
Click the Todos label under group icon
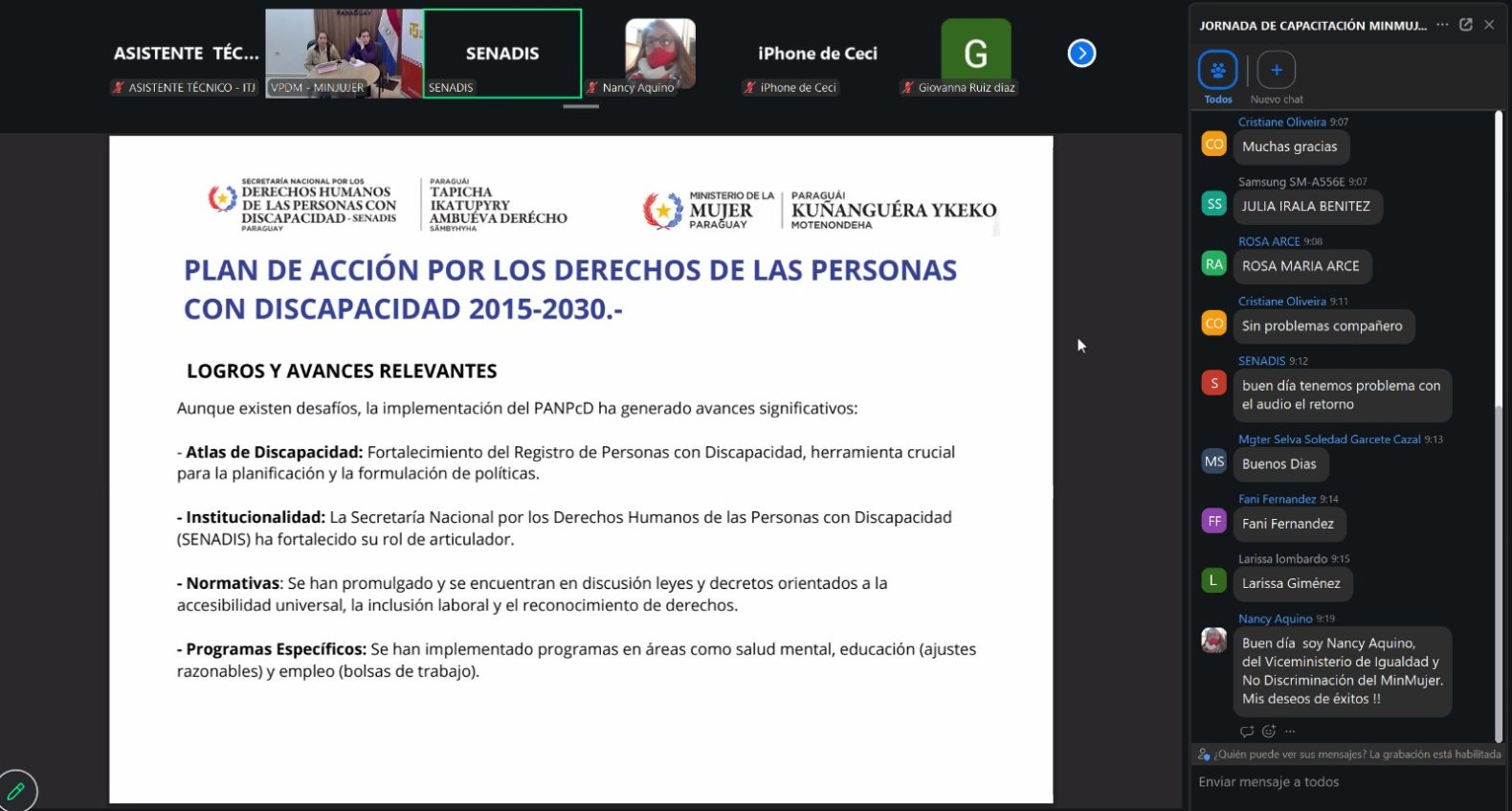1218,100
